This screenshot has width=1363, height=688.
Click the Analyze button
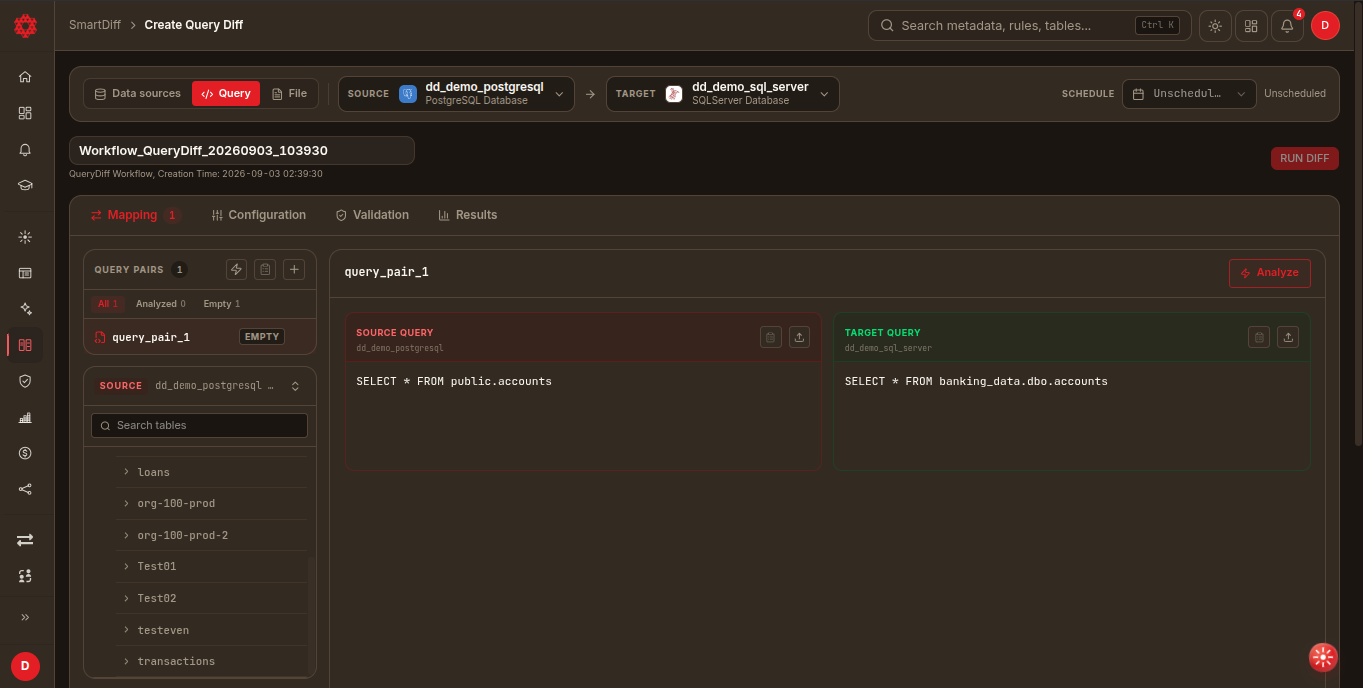point(1269,273)
